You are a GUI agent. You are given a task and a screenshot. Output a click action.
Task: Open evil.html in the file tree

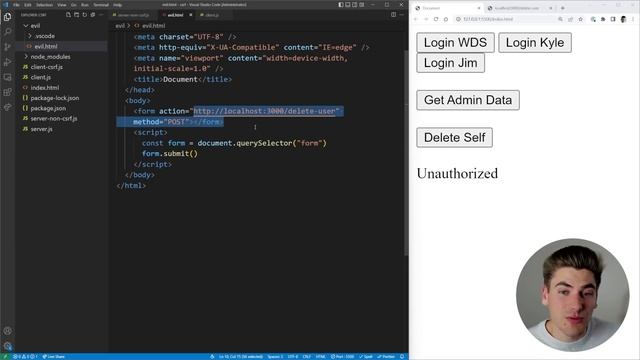pos(61,46)
